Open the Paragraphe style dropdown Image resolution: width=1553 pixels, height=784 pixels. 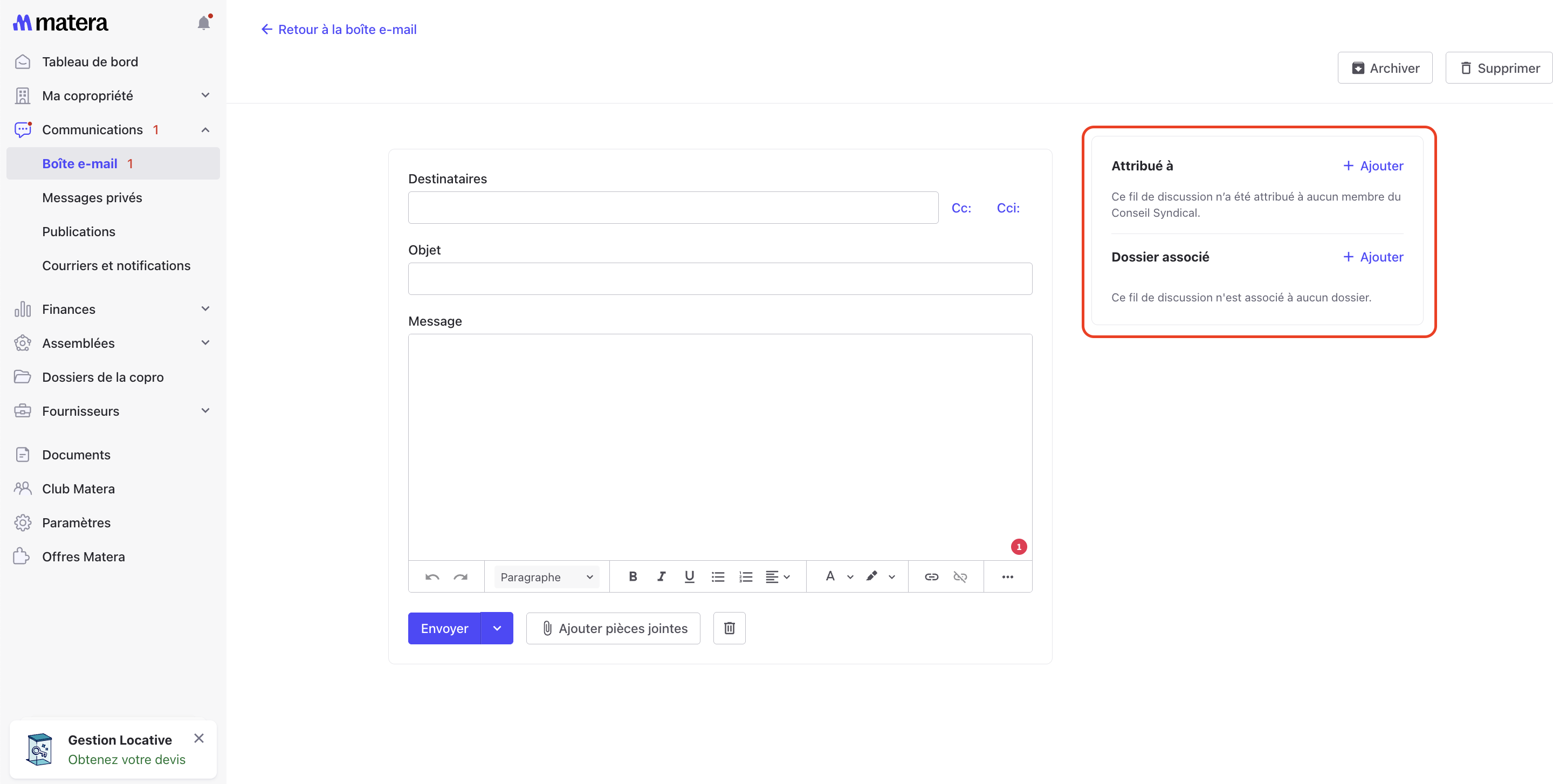click(546, 577)
